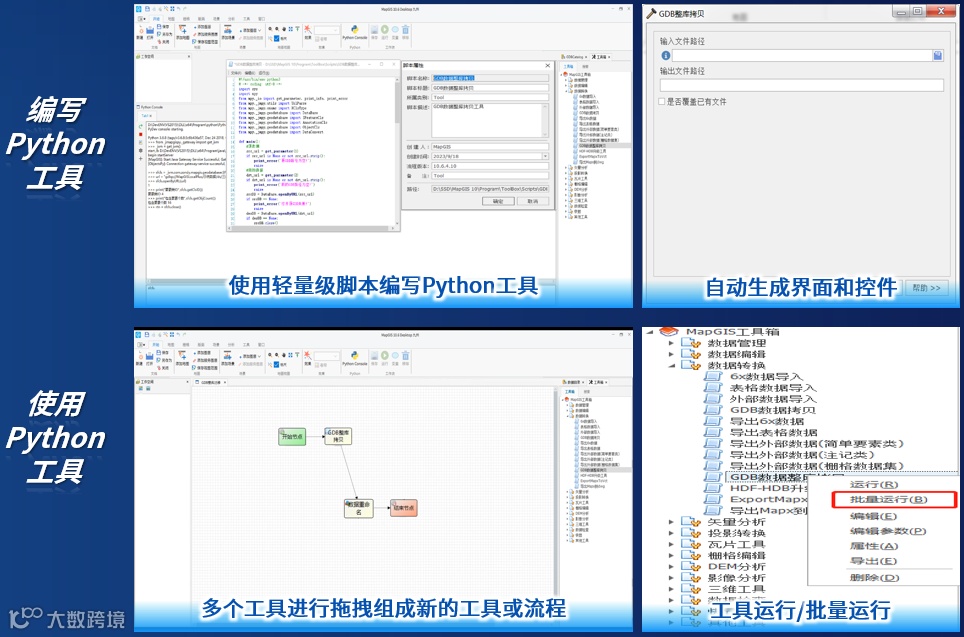Screen dimensions: 964x637
Task: Expand the 矢量分析 folder in enlarged tree
Action: [671, 522]
